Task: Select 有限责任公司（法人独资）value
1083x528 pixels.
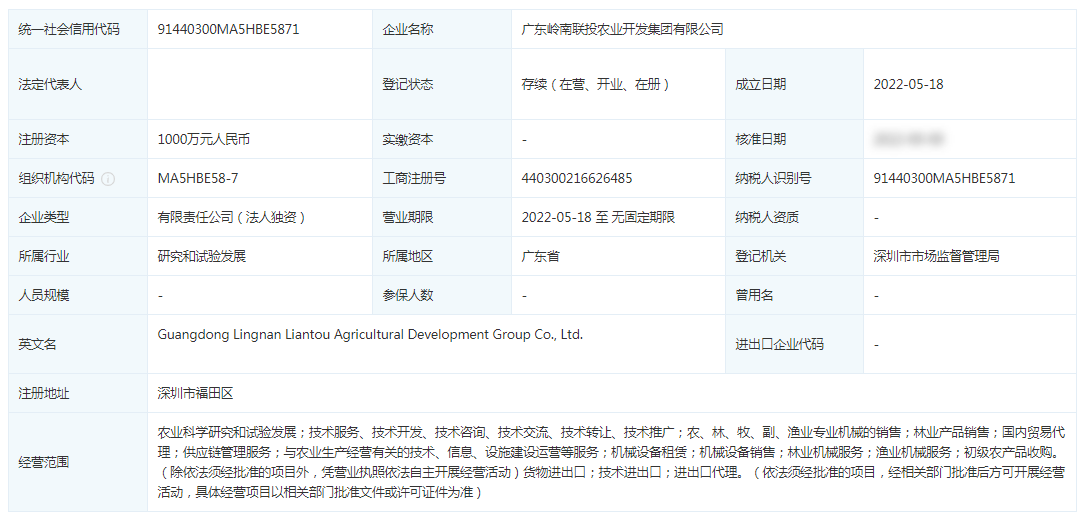Action: (231, 217)
